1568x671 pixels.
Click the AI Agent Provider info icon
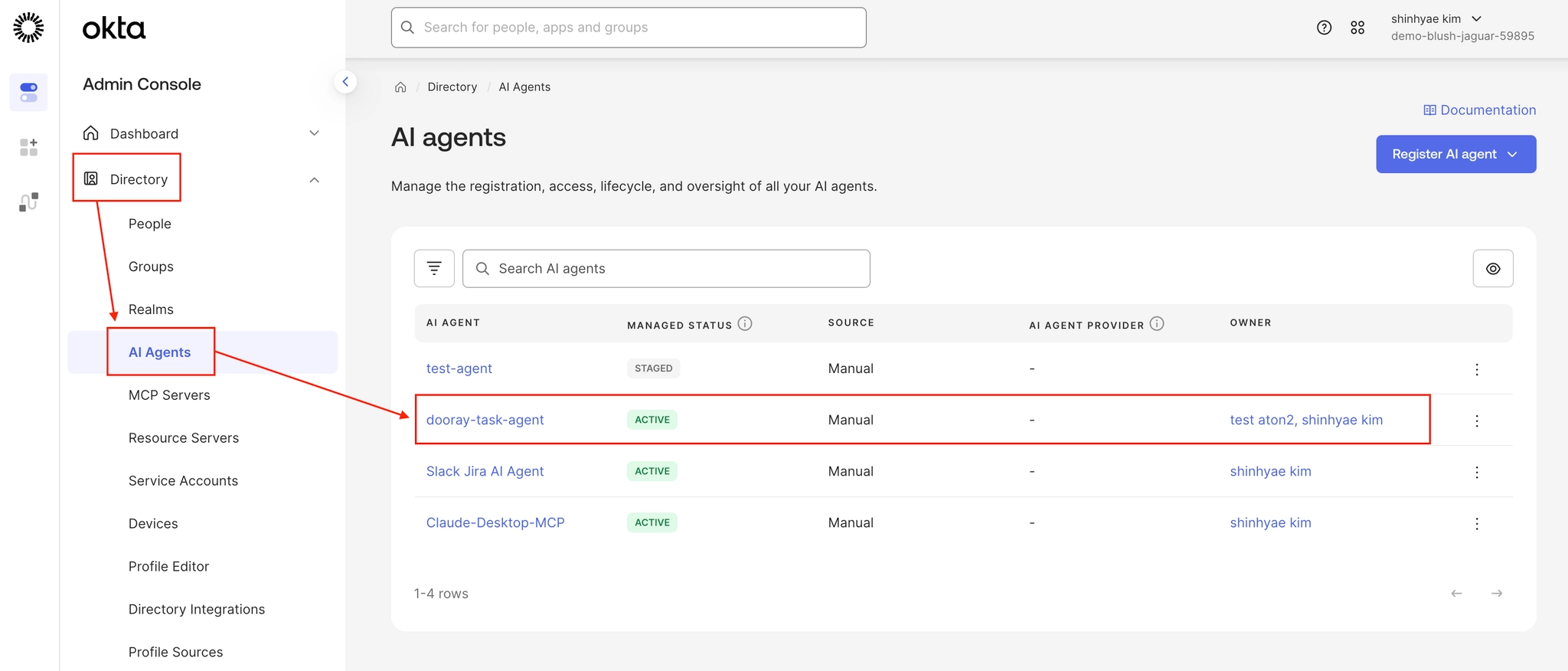tap(1157, 324)
